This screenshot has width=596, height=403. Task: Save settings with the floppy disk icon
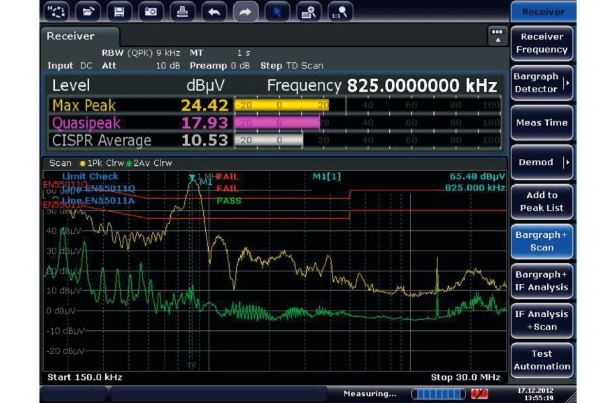[119, 12]
